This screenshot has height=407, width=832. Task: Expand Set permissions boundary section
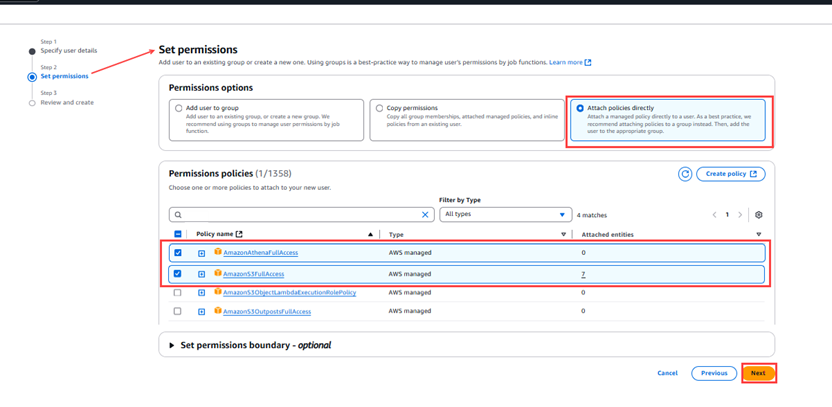point(172,345)
